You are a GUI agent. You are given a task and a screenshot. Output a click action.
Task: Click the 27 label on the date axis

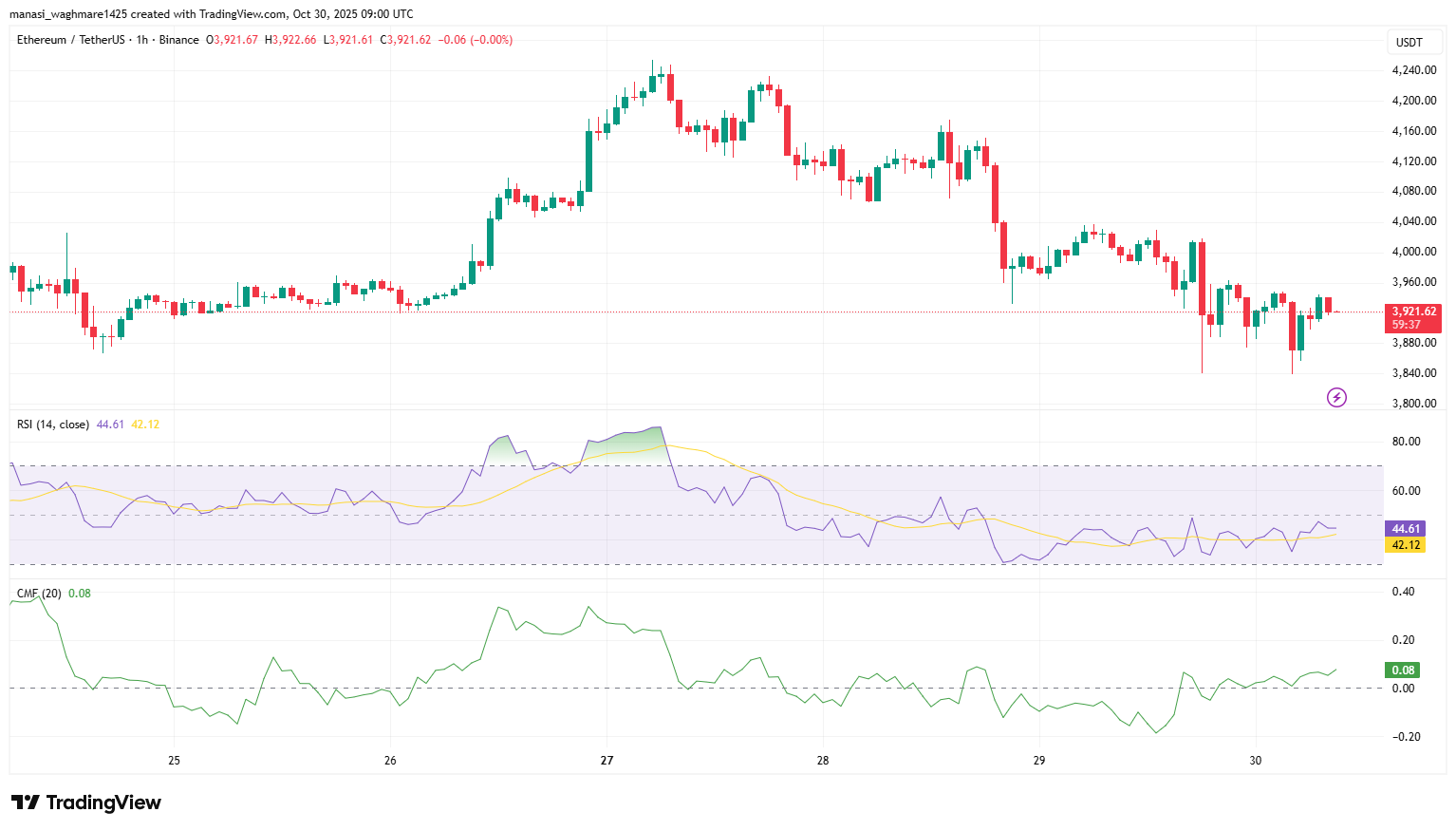click(x=606, y=761)
